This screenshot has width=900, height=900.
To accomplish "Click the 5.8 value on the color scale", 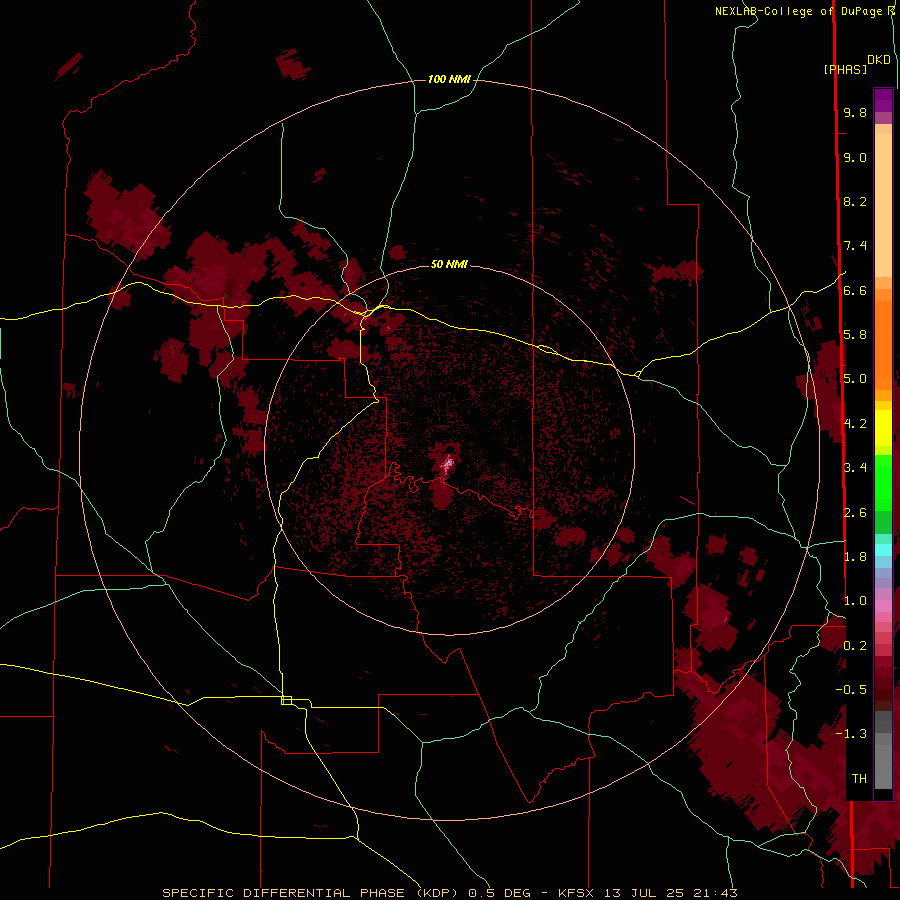I will (855, 335).
